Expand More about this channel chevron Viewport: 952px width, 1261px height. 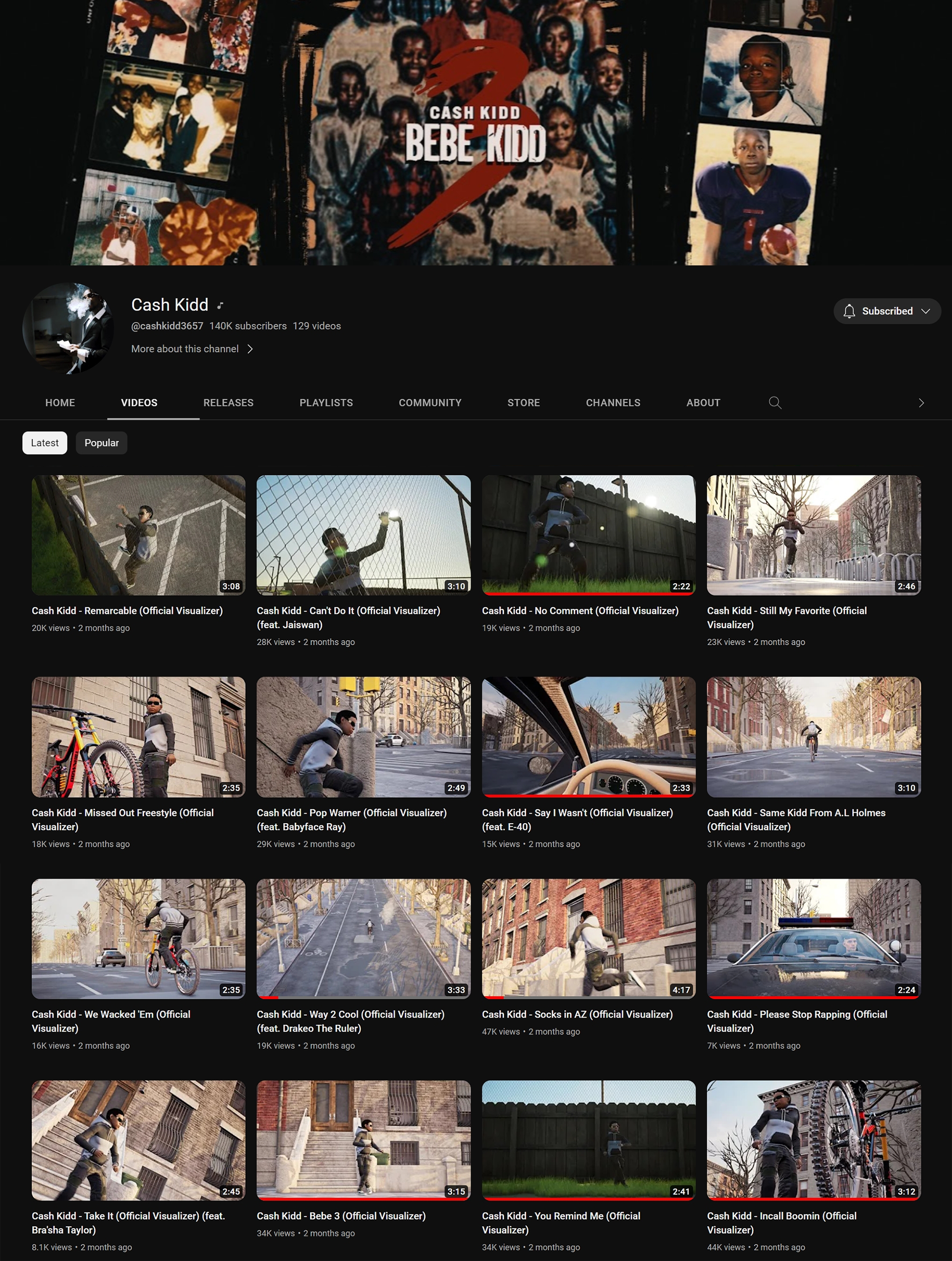click(x=250, y=349)
